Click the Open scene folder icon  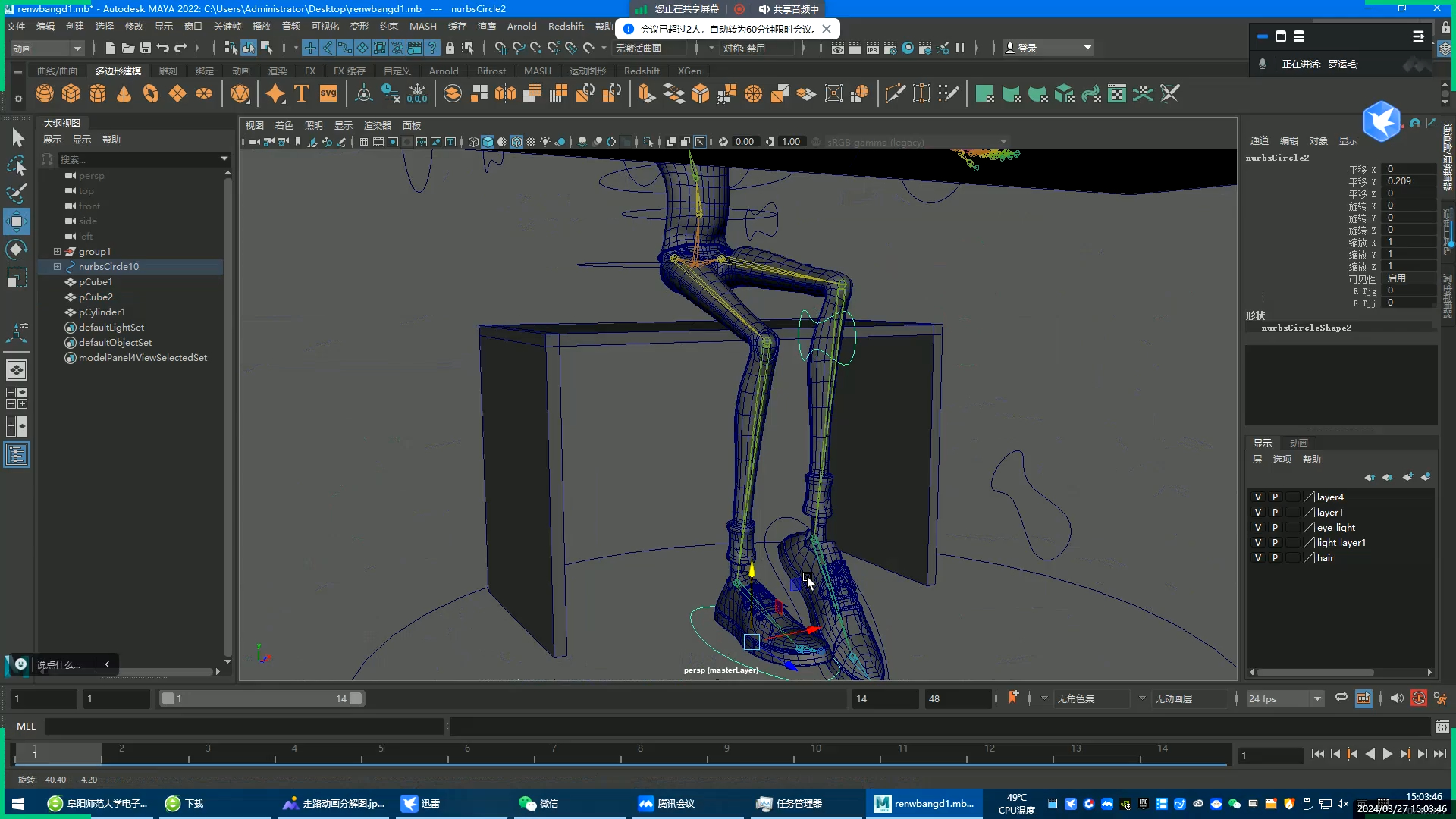(128, 48)
